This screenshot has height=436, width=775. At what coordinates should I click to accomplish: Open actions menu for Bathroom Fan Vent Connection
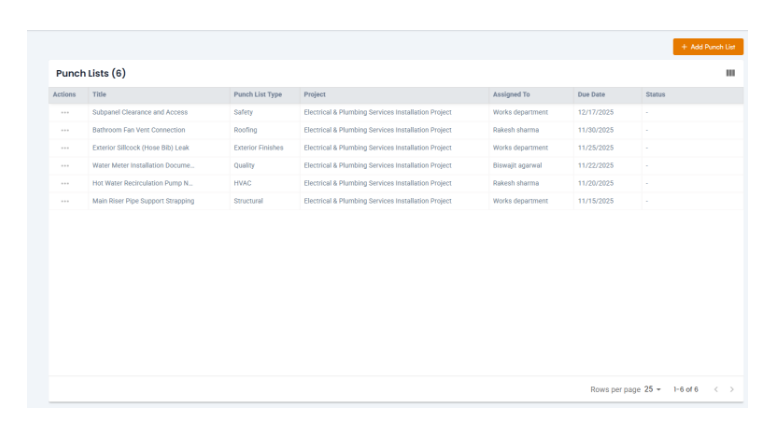[x=65, y=130]
